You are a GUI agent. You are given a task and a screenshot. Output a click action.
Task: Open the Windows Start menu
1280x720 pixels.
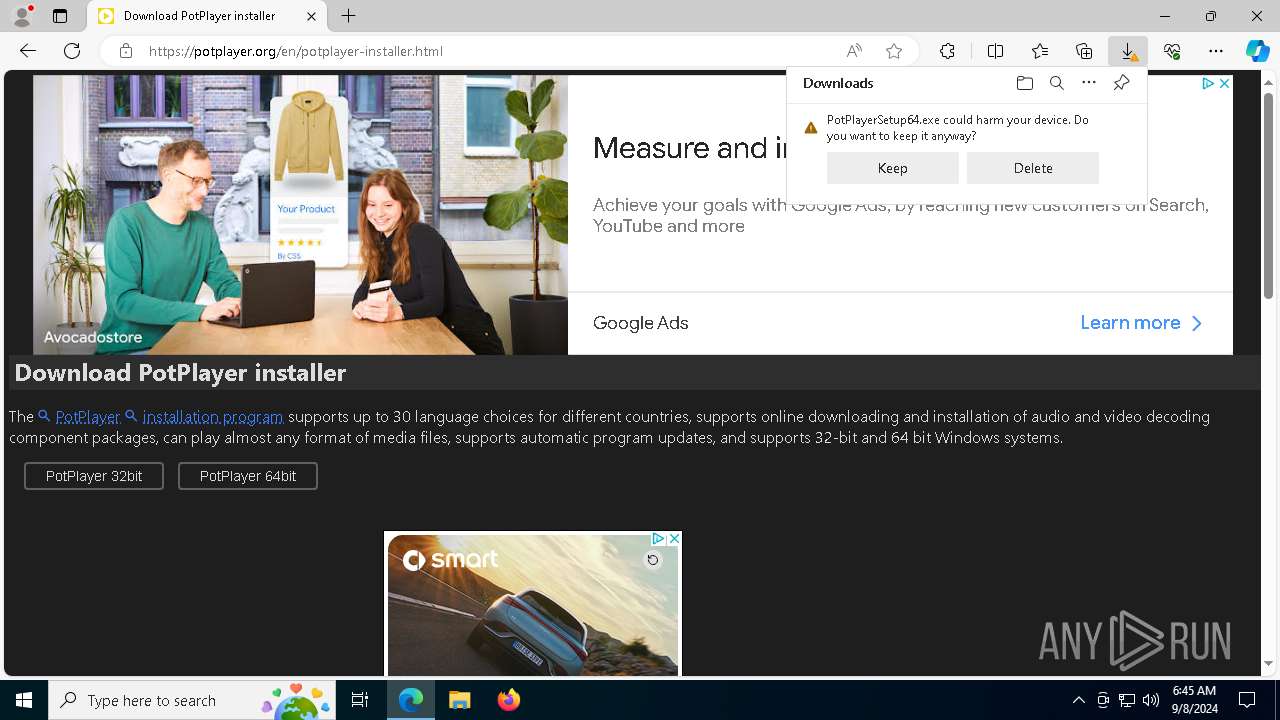[x=24, y=700]
